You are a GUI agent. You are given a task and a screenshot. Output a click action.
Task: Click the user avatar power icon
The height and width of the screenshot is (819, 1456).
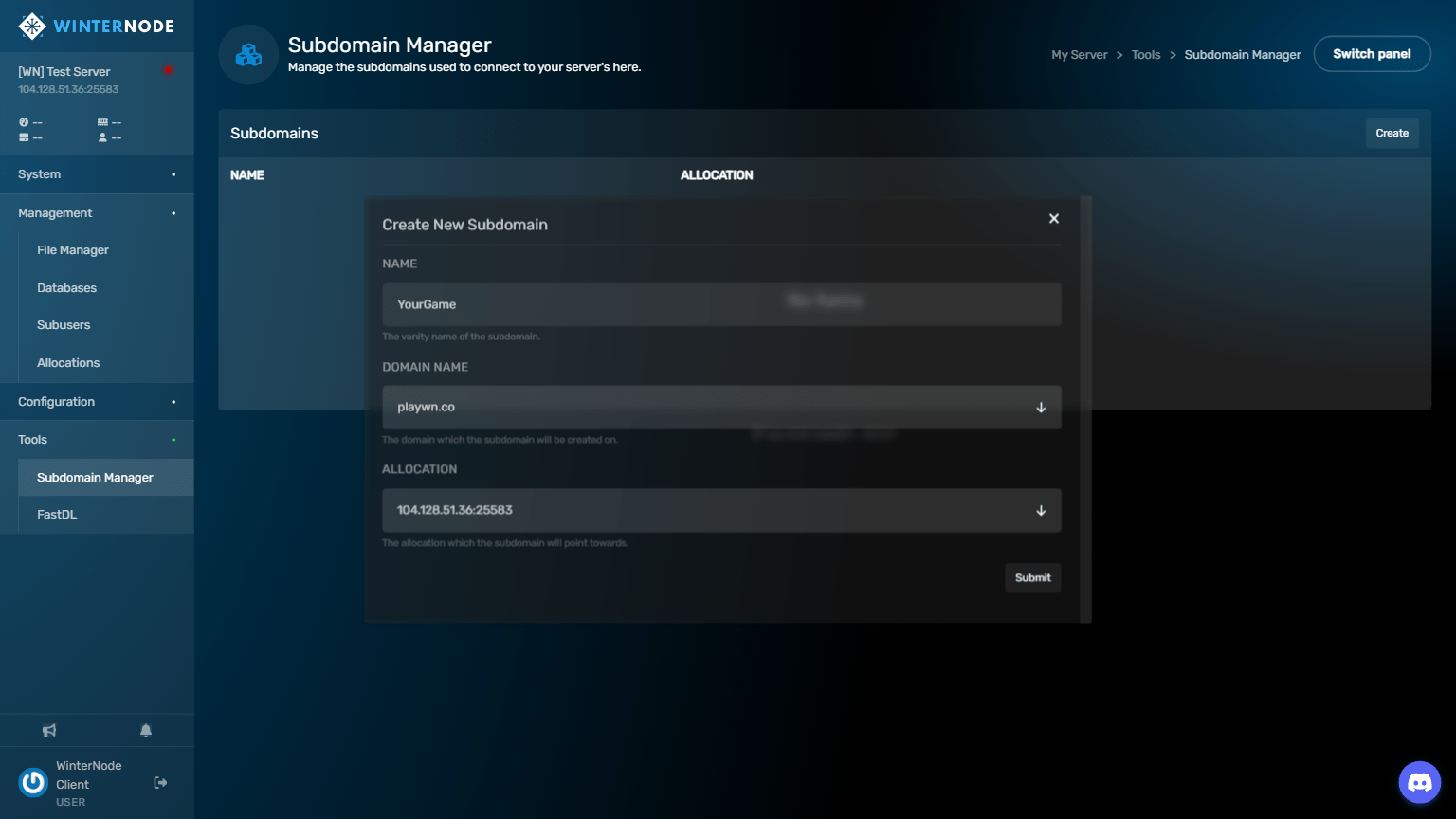coord(33,782)
